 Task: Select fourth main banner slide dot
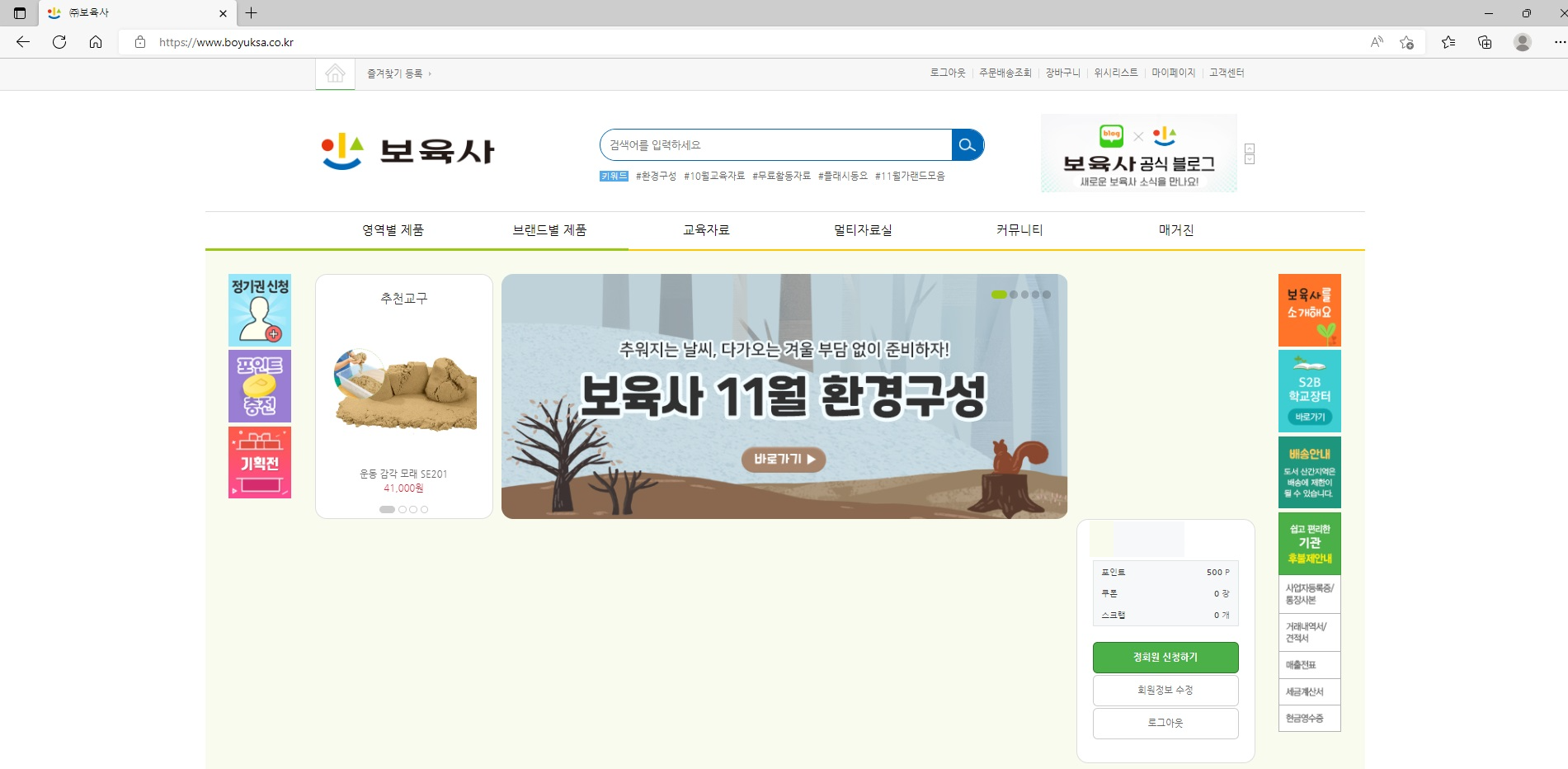(1035, 295)
